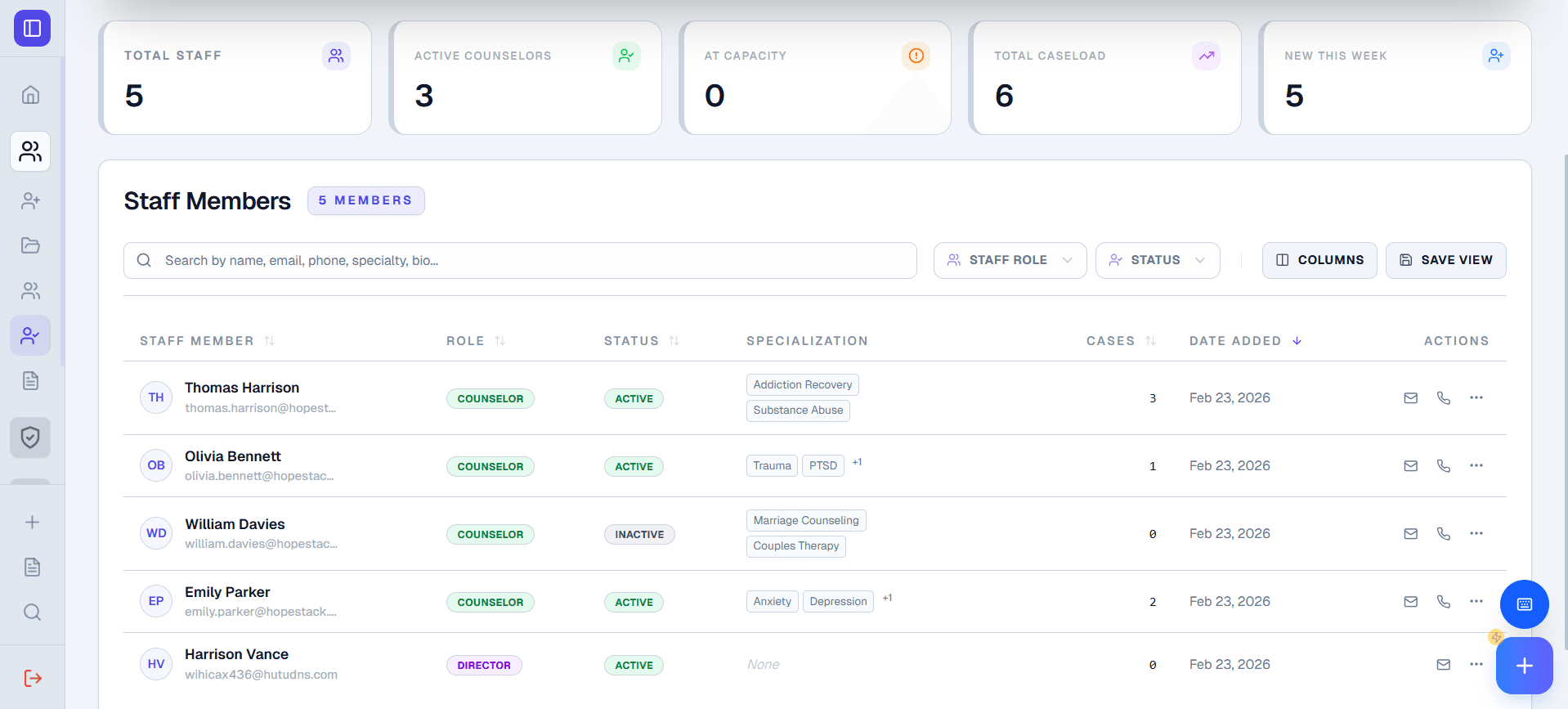Viewport: 1568px width, 709px height.
Task: Click the At Capacity alert icon
Action: click(916, 56)
